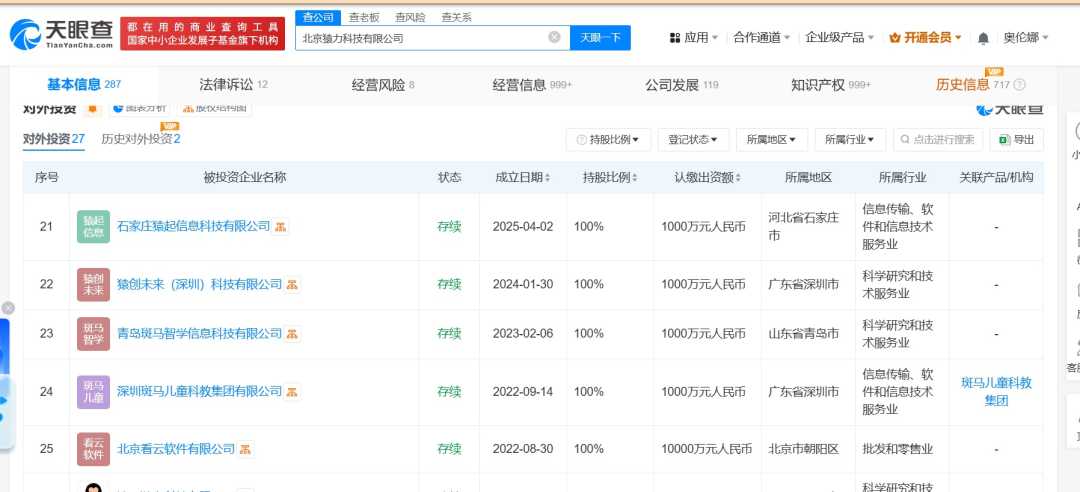Open equity structure icon beside 北京看云软件有限公司
This screenshot has width=1080, height=492.
tap(245, 449)
